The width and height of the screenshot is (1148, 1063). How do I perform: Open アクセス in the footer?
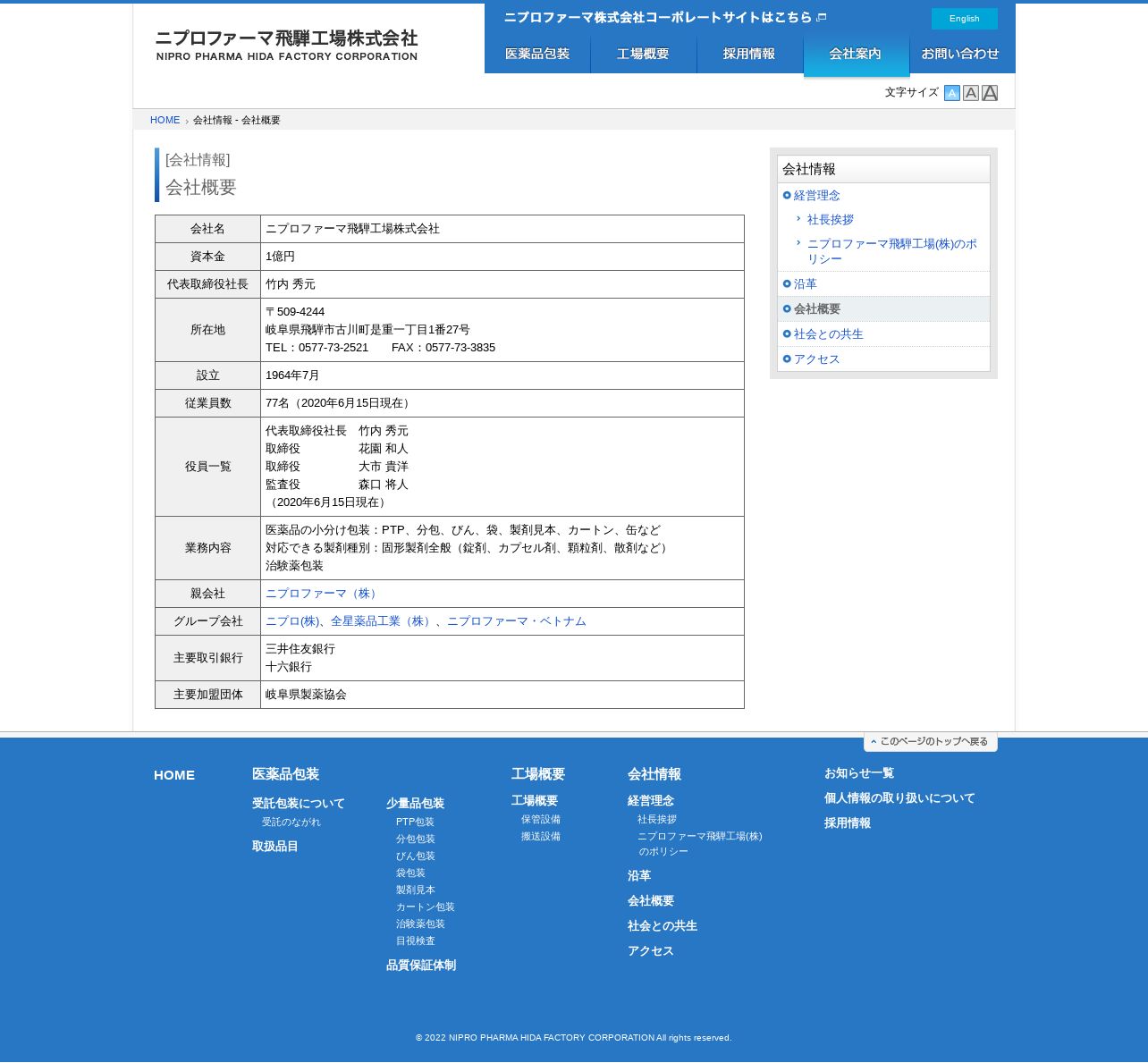tap(651, 951)
